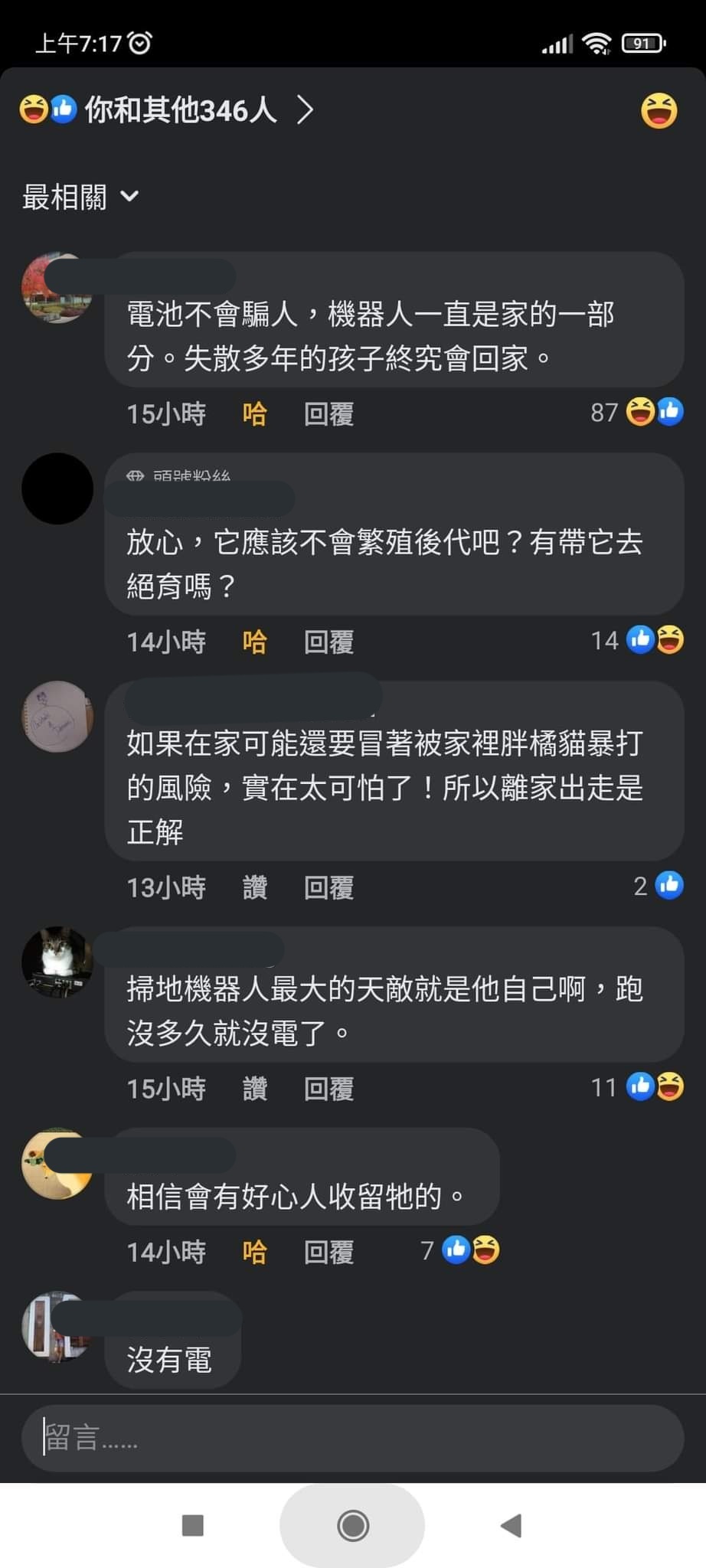Tap the laughing reaction icon at top right

(x=659, y=110)
